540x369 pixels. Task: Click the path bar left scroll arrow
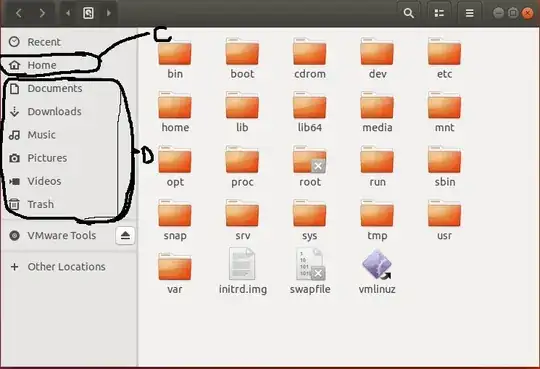click(x=68, y=13)
